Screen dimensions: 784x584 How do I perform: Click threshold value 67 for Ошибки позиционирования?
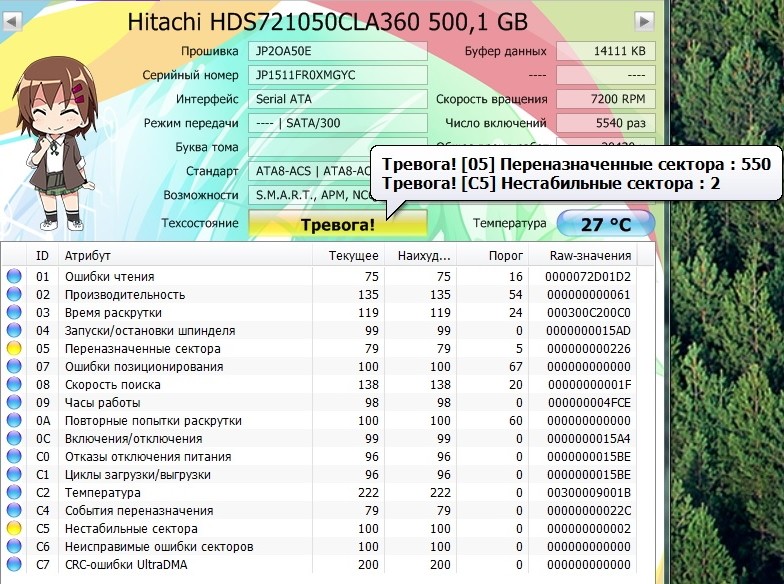click(x=516, y=366)
